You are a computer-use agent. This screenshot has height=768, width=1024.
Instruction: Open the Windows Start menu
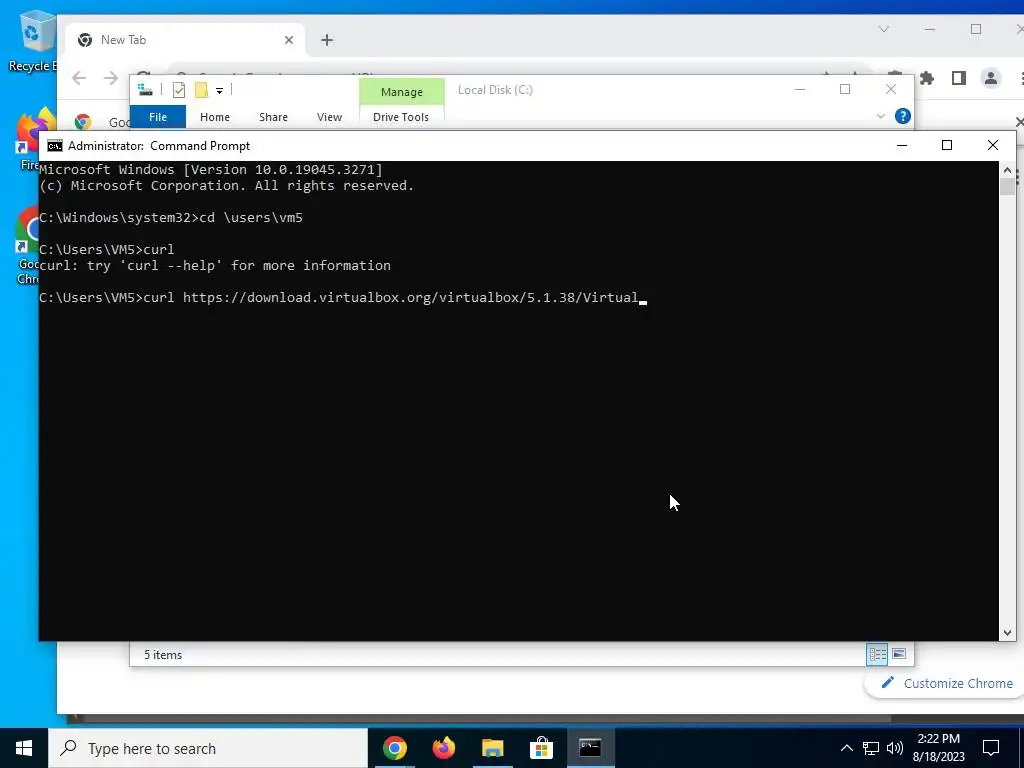[x=24, y=748]
